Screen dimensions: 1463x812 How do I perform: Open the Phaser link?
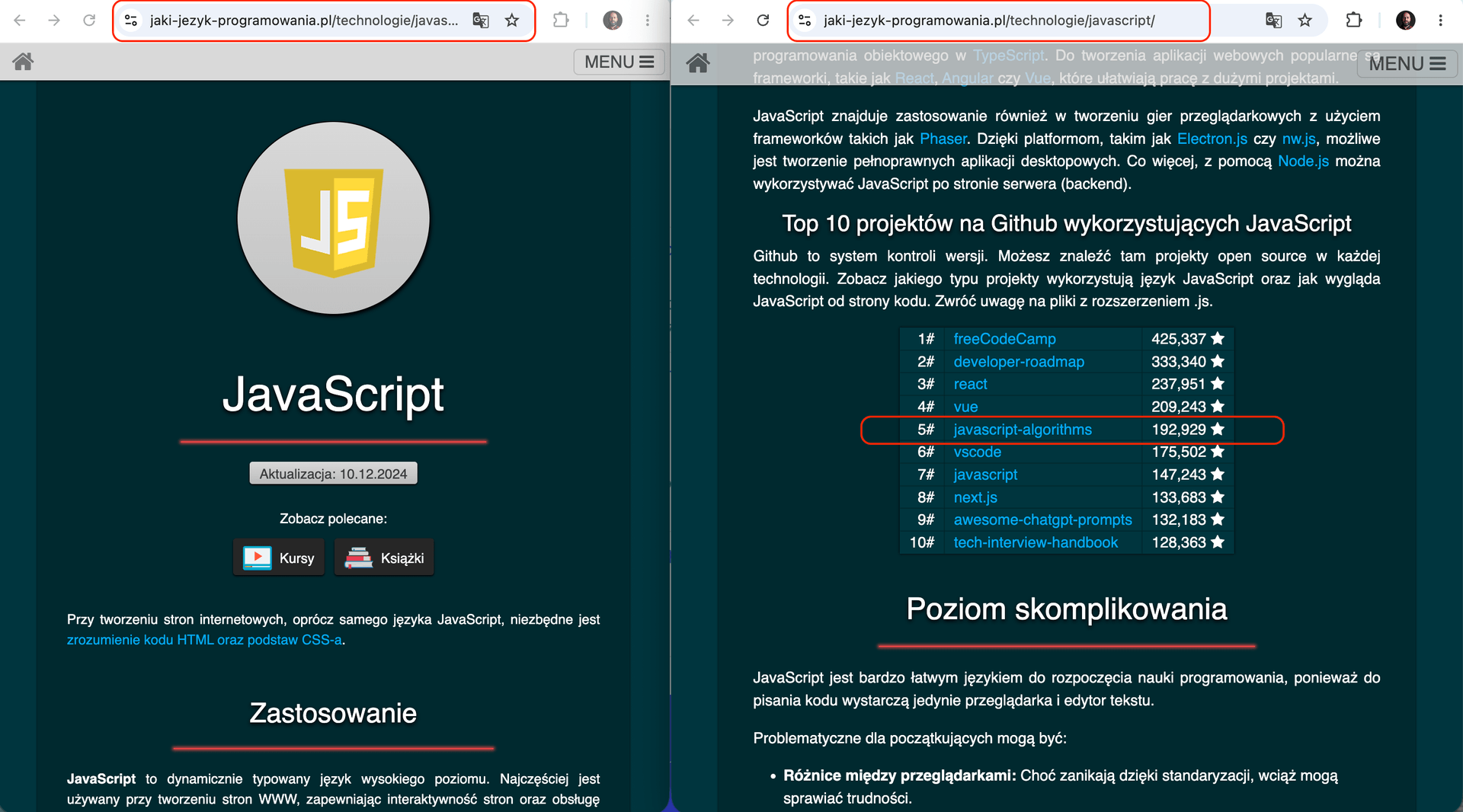(x=943, y=139)
